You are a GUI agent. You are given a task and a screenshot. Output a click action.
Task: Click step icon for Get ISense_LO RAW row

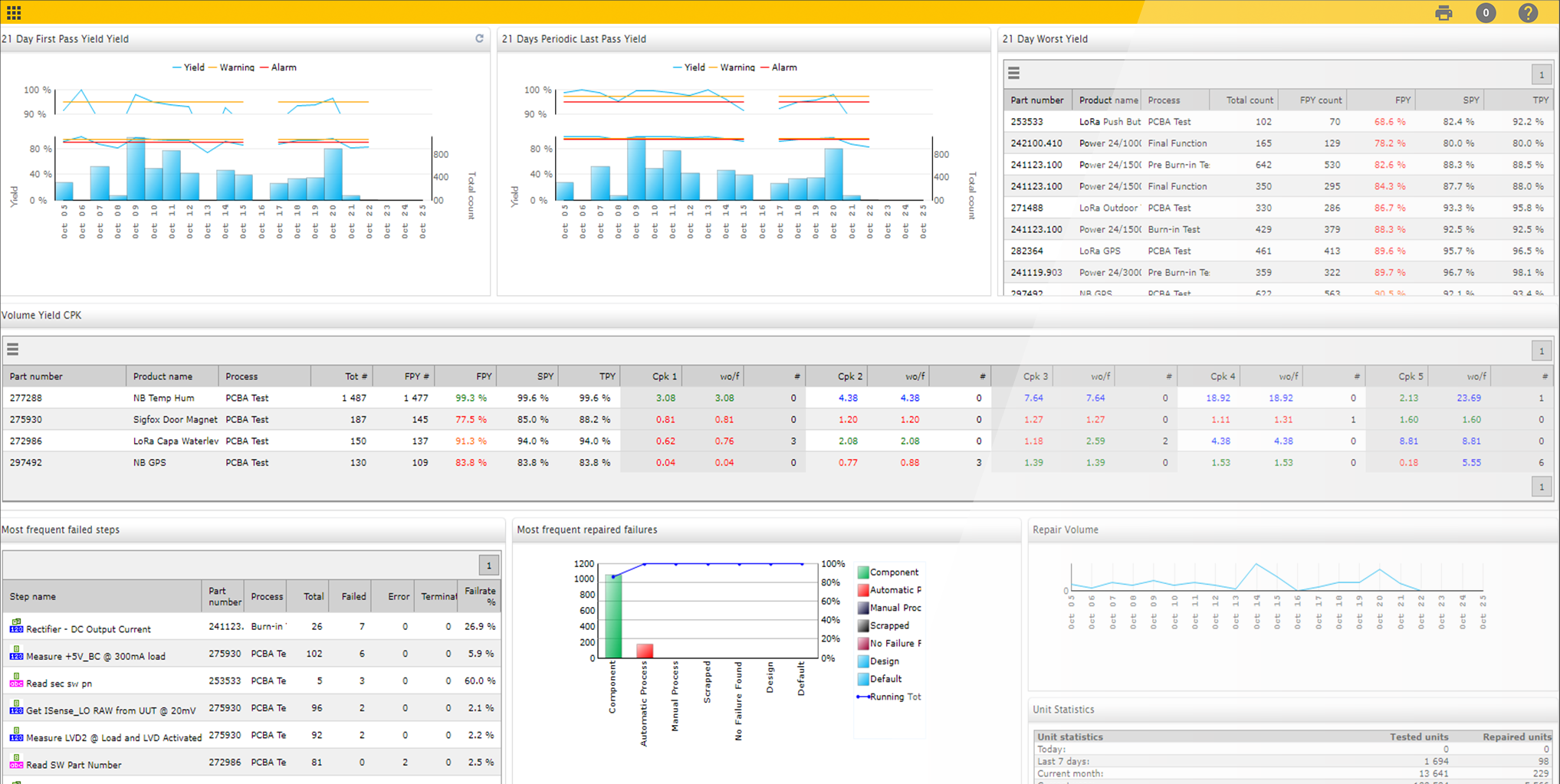[x=16, y=707]
